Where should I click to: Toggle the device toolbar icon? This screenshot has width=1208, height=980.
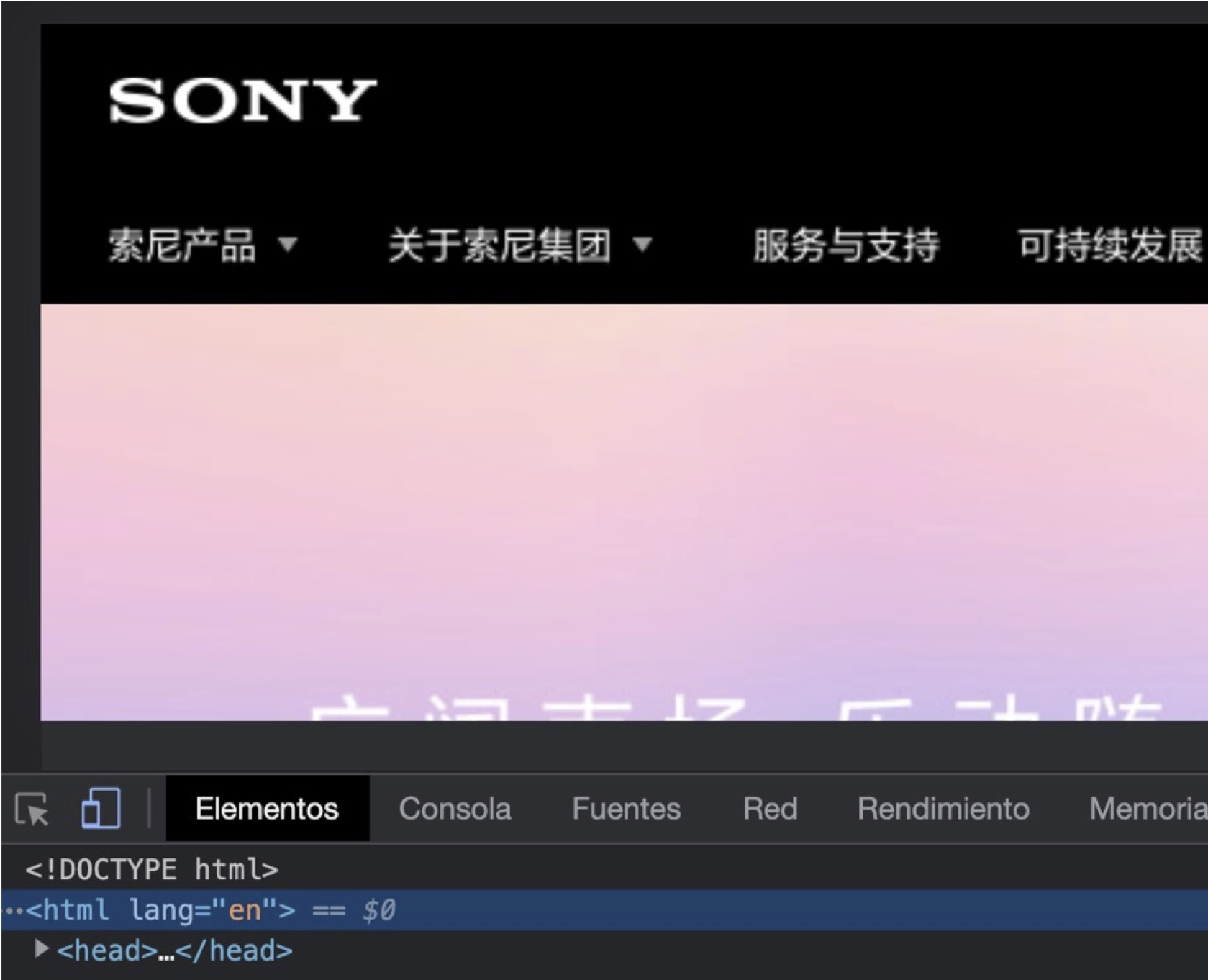tap(101, 809)
